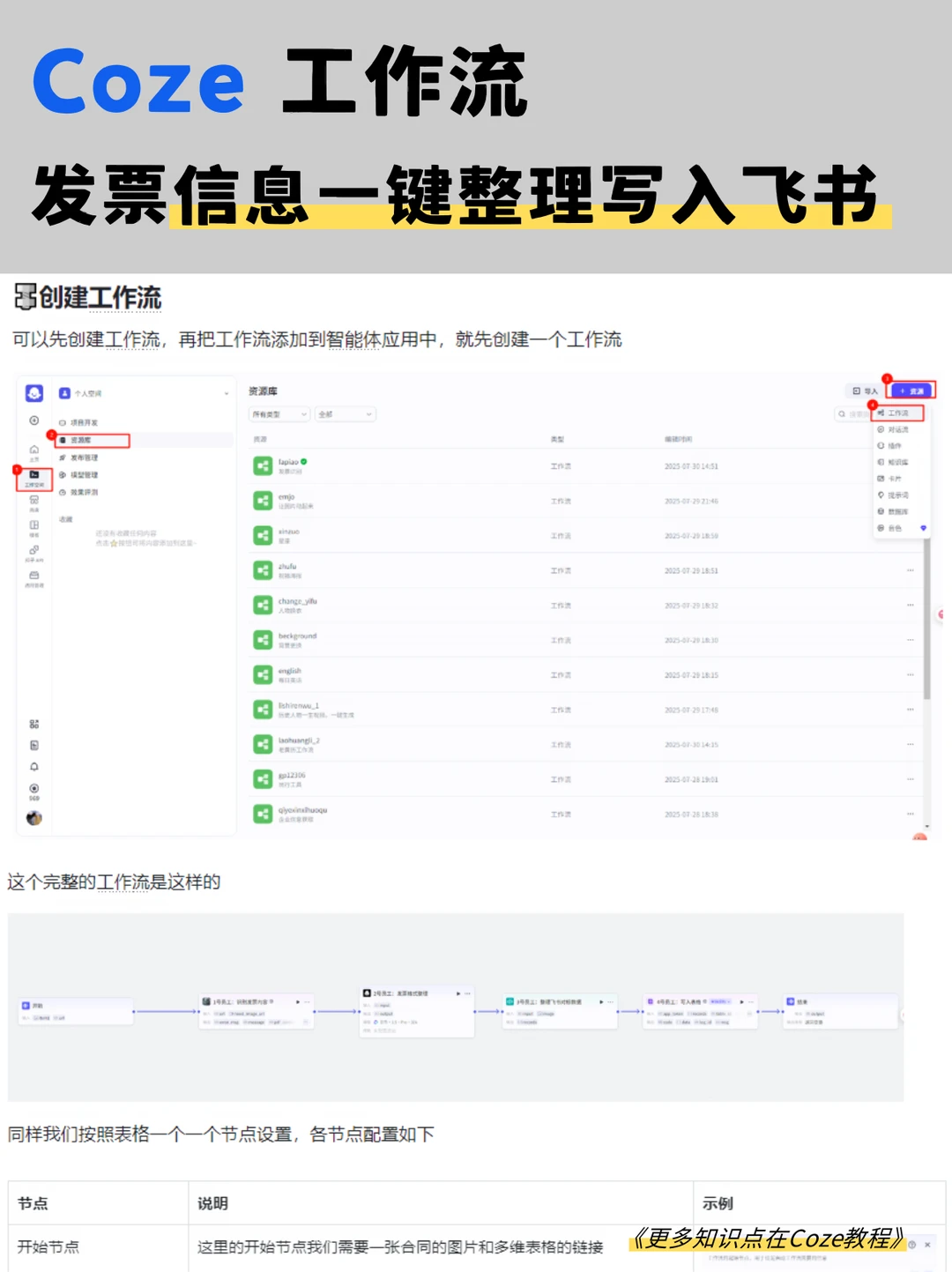This screenshot has width=952, height=1272.
Task: Click the emjo workflow green icon
Action: (x=263, y=501)
